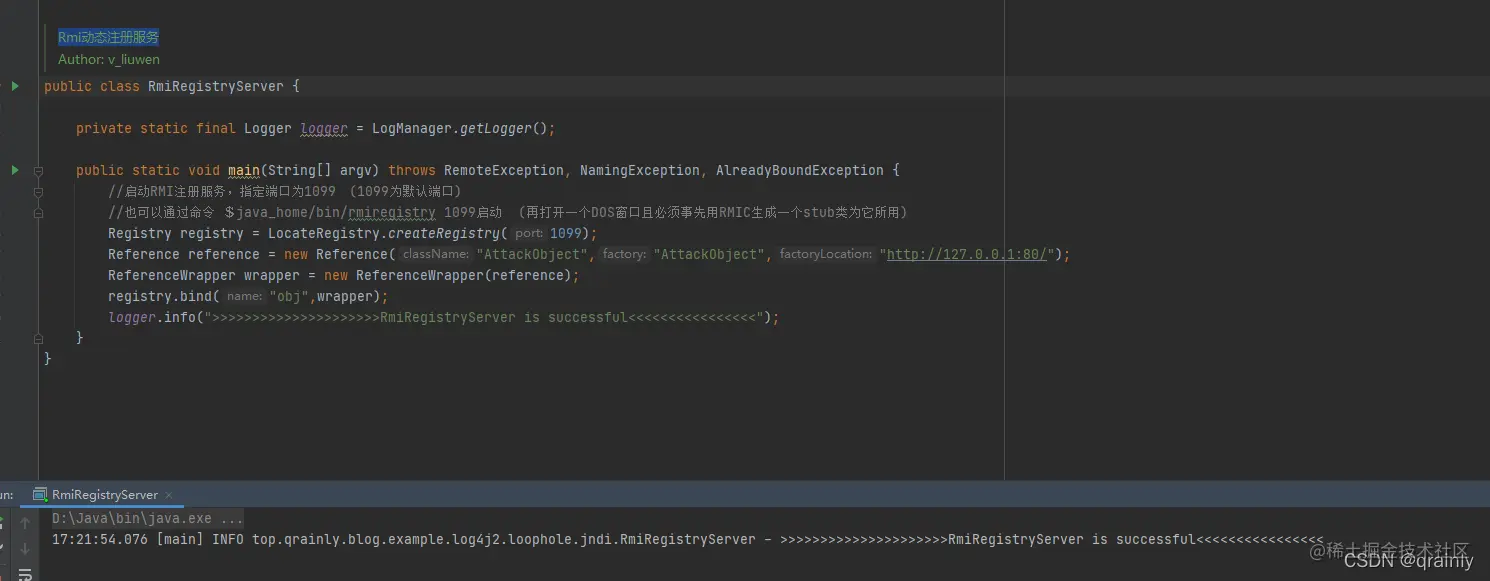The image size is (1490, 581).
Task: Click the underlined rmiregistry word in comment
Action: (x=392, y=212)
